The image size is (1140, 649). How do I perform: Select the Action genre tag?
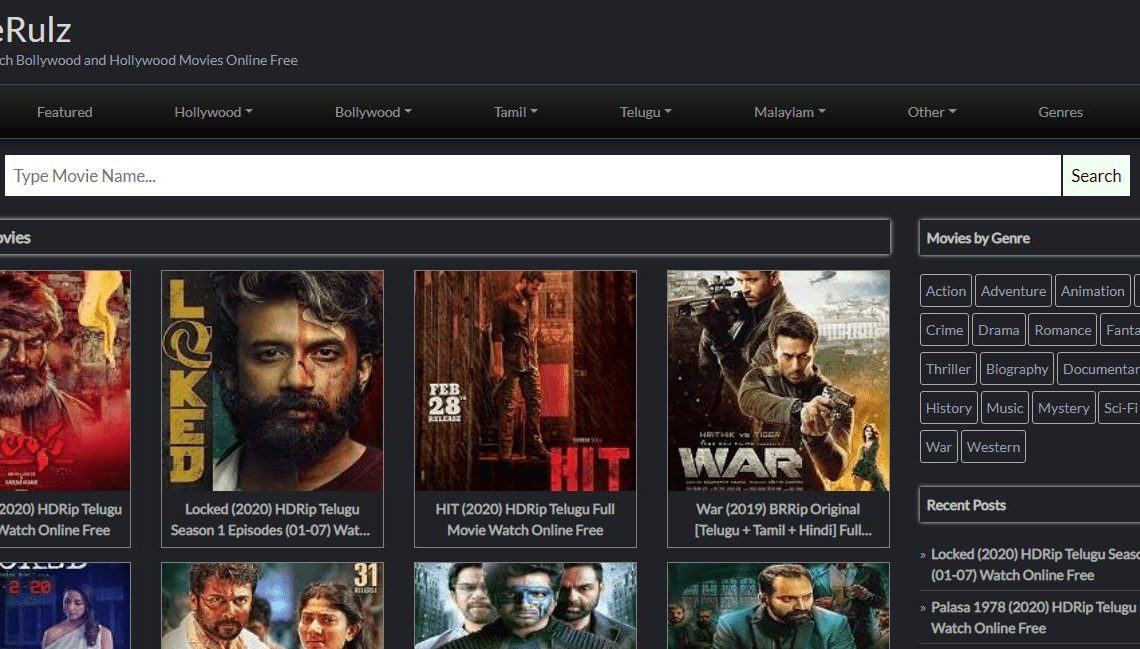945,291
